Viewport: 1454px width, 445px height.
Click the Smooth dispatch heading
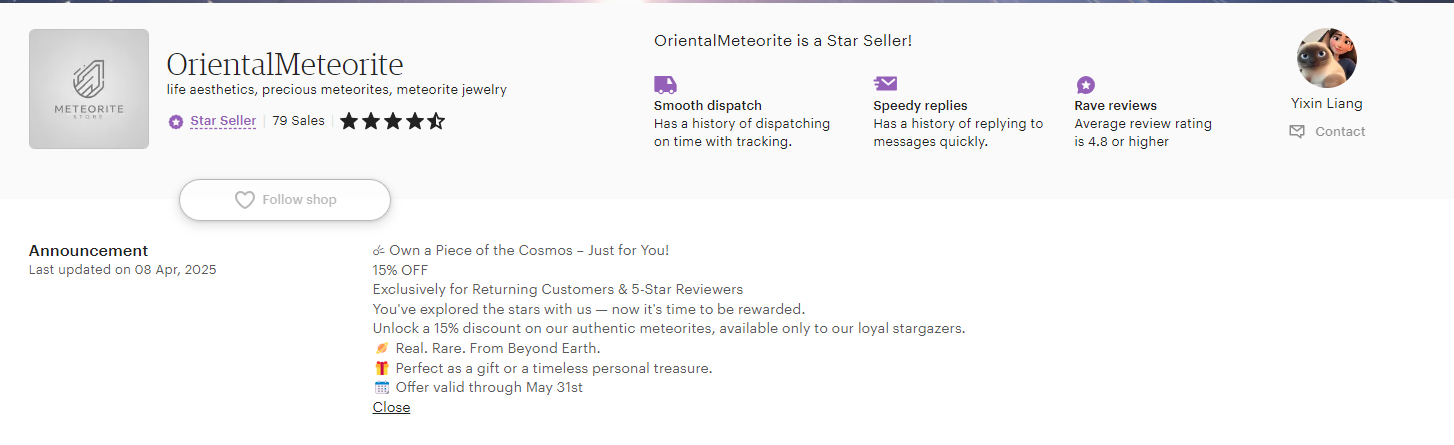click(708, 106)
